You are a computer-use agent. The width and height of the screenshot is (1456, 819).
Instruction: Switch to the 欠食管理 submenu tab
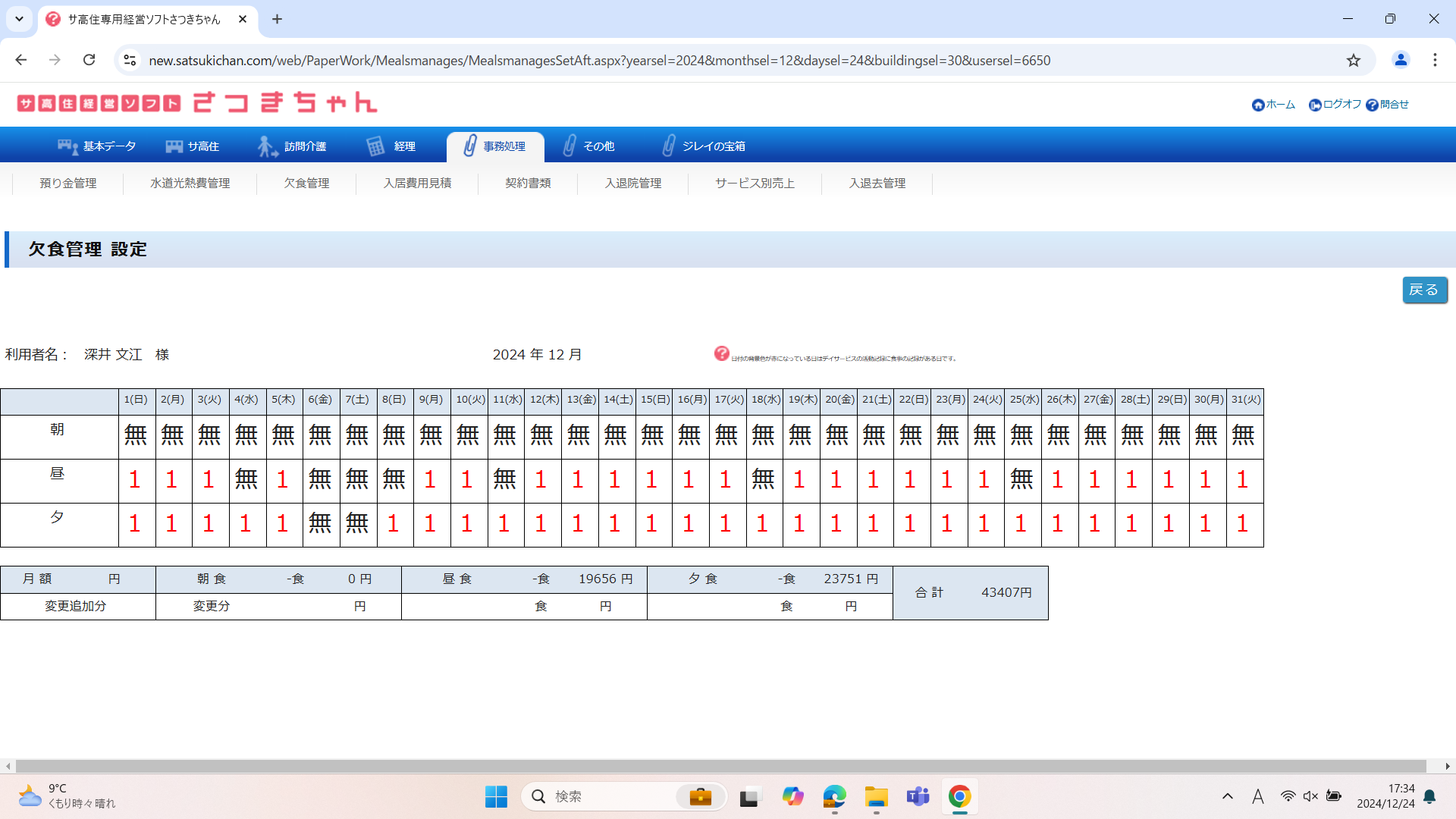[x=306, y=184]
